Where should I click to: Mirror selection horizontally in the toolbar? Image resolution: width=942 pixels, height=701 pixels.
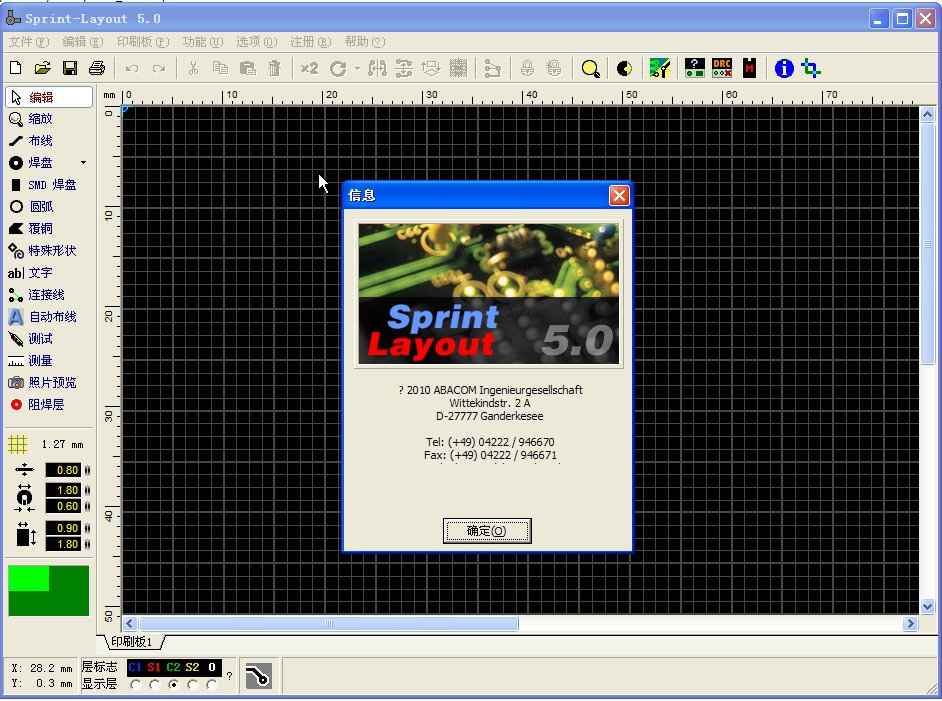[377, 68]
